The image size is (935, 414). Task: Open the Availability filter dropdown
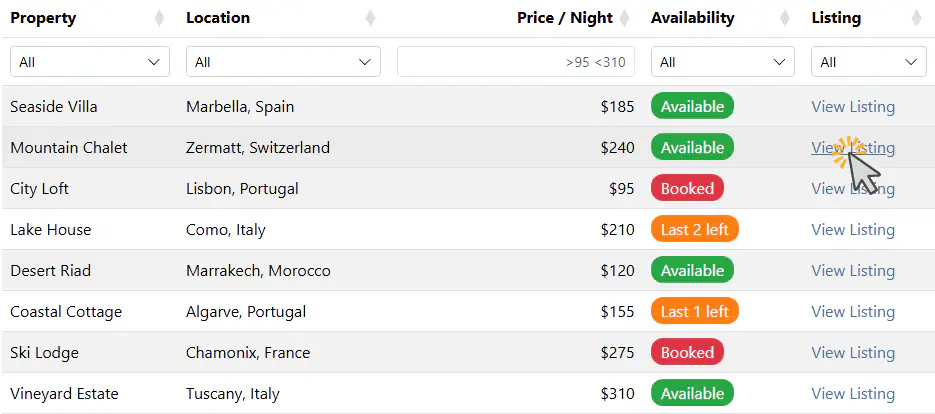pyautogui.click(x=722, y=62)
